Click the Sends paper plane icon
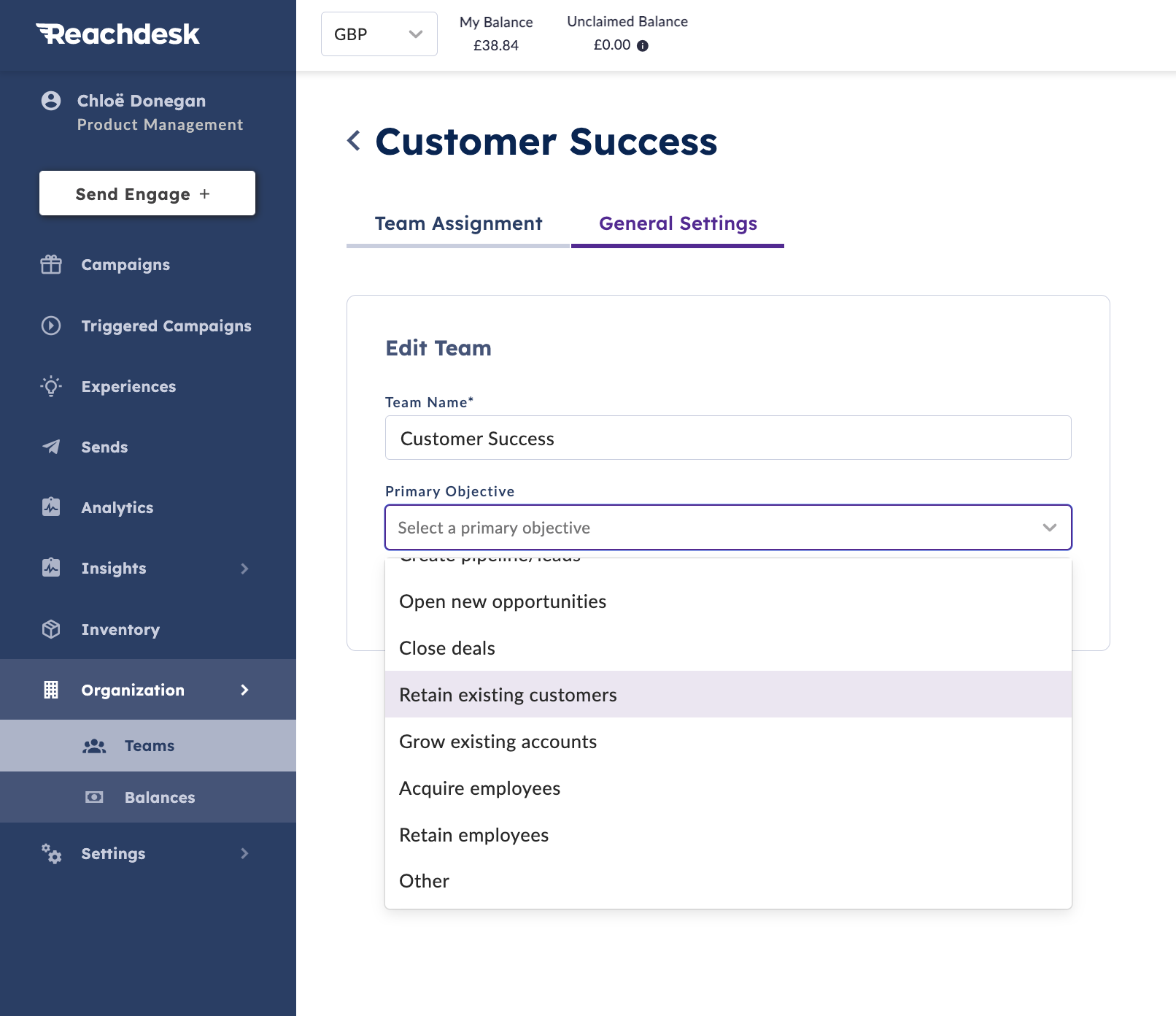1176x1016 pixels. [51, 447]
